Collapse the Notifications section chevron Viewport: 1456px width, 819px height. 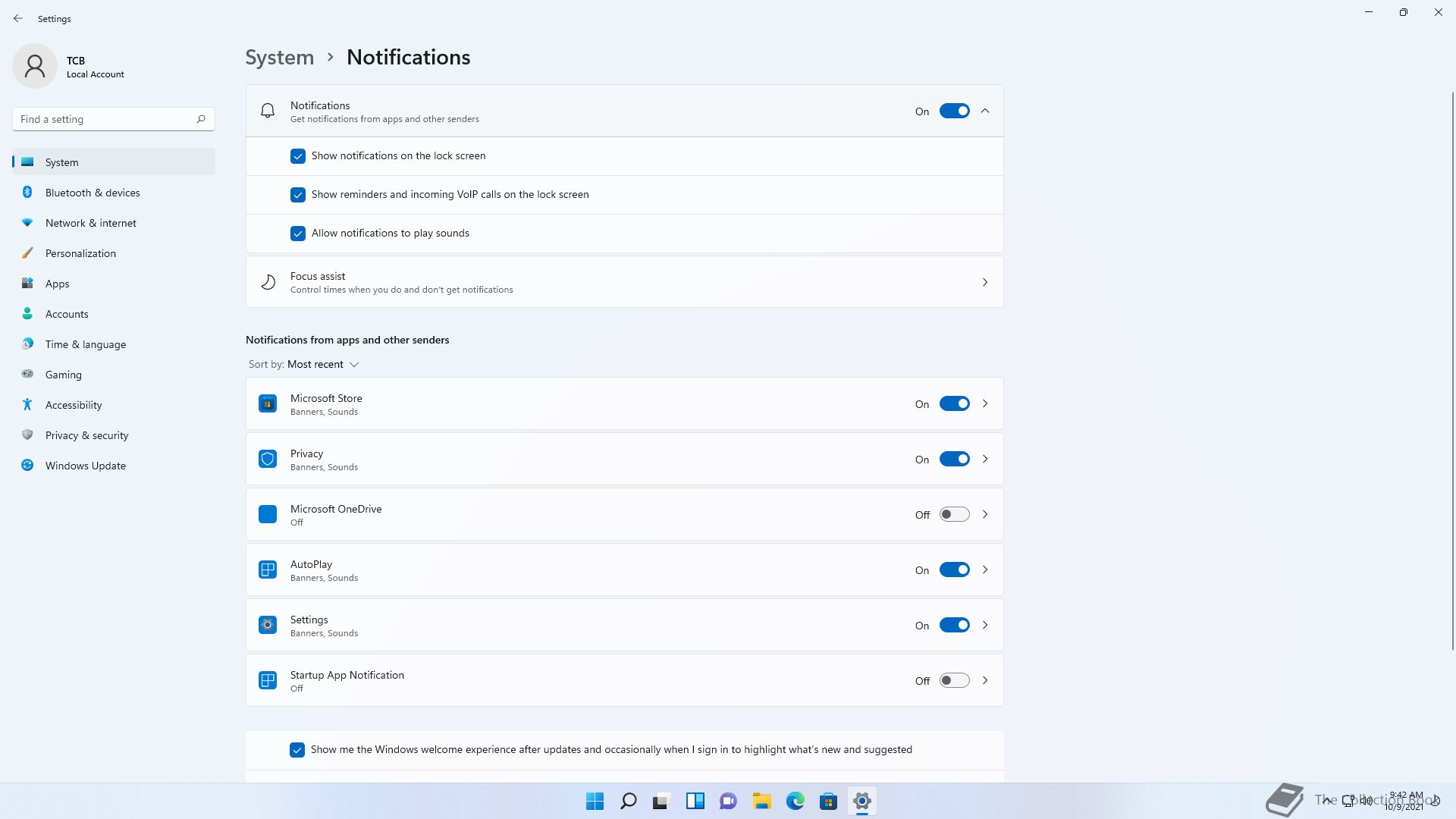pos(985,111)
